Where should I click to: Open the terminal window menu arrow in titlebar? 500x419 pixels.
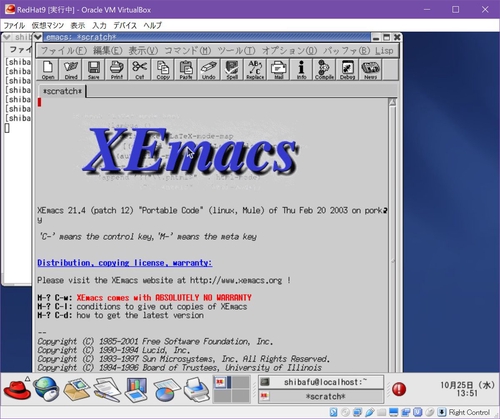[x=6, y=37]
